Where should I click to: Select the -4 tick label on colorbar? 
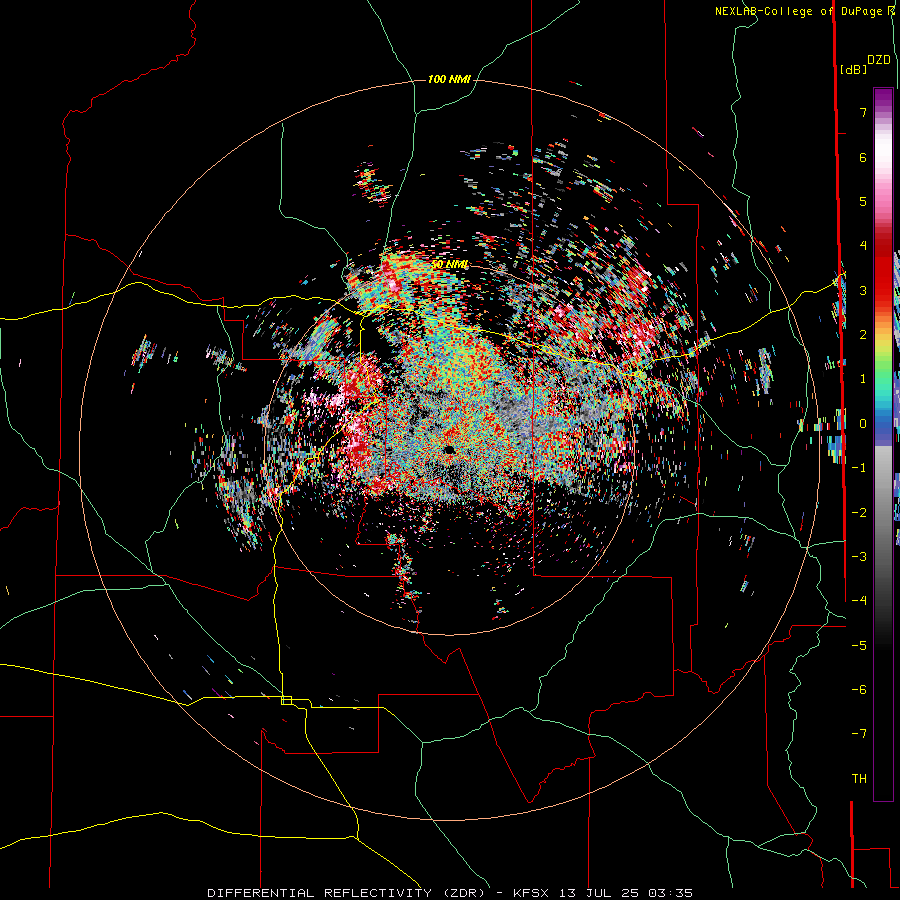pos(859,601)
